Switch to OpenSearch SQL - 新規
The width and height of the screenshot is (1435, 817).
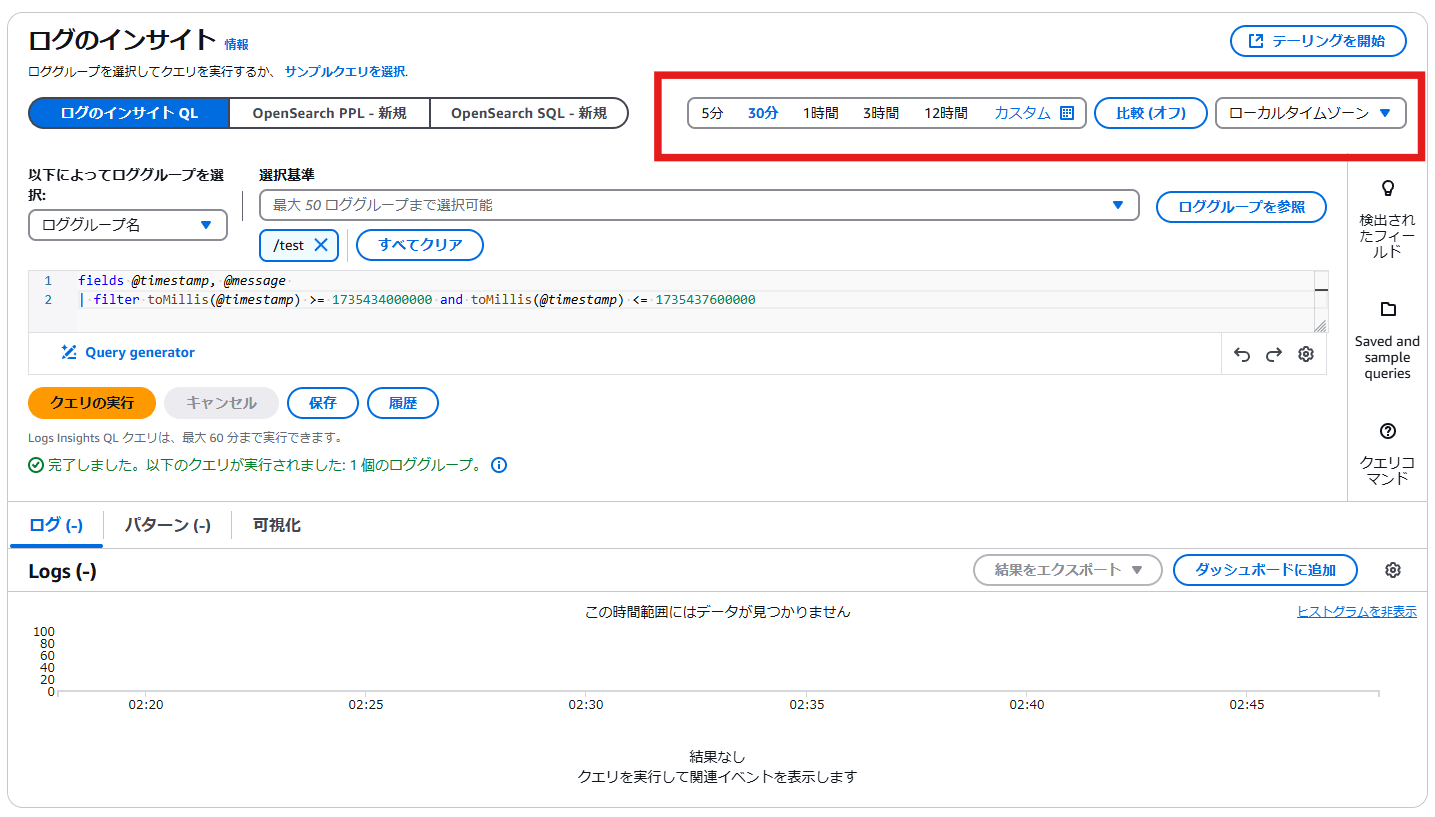point(529,113)
